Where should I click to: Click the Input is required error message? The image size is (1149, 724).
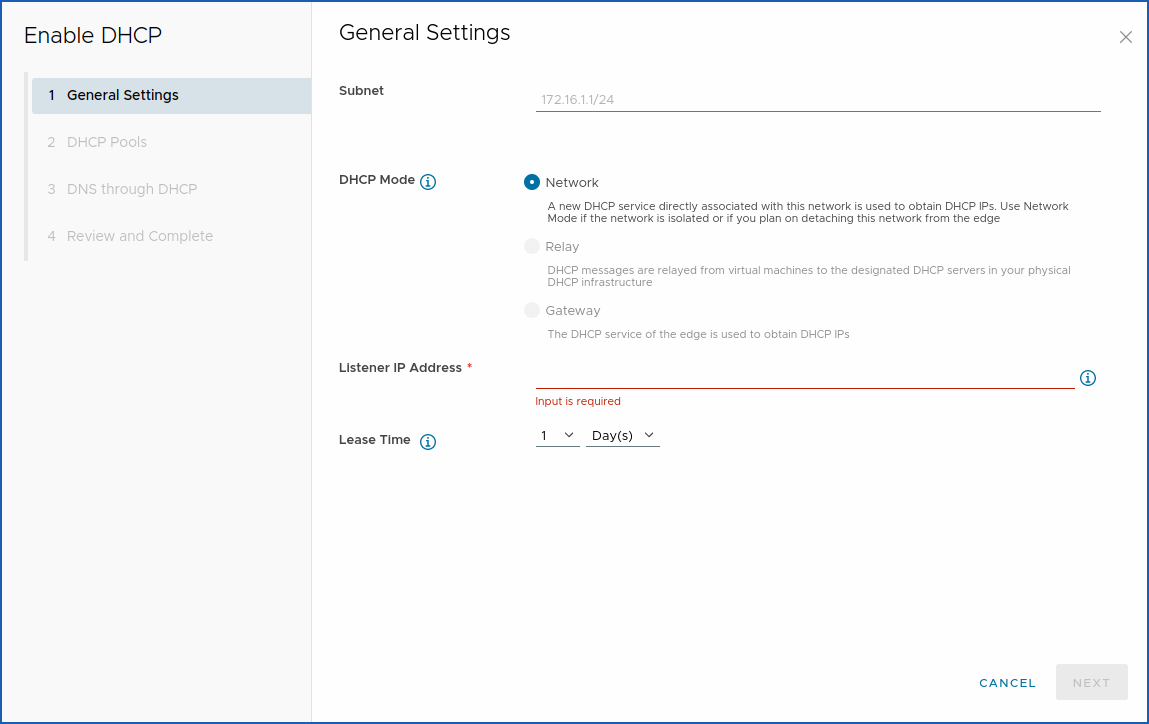(578, 400)
